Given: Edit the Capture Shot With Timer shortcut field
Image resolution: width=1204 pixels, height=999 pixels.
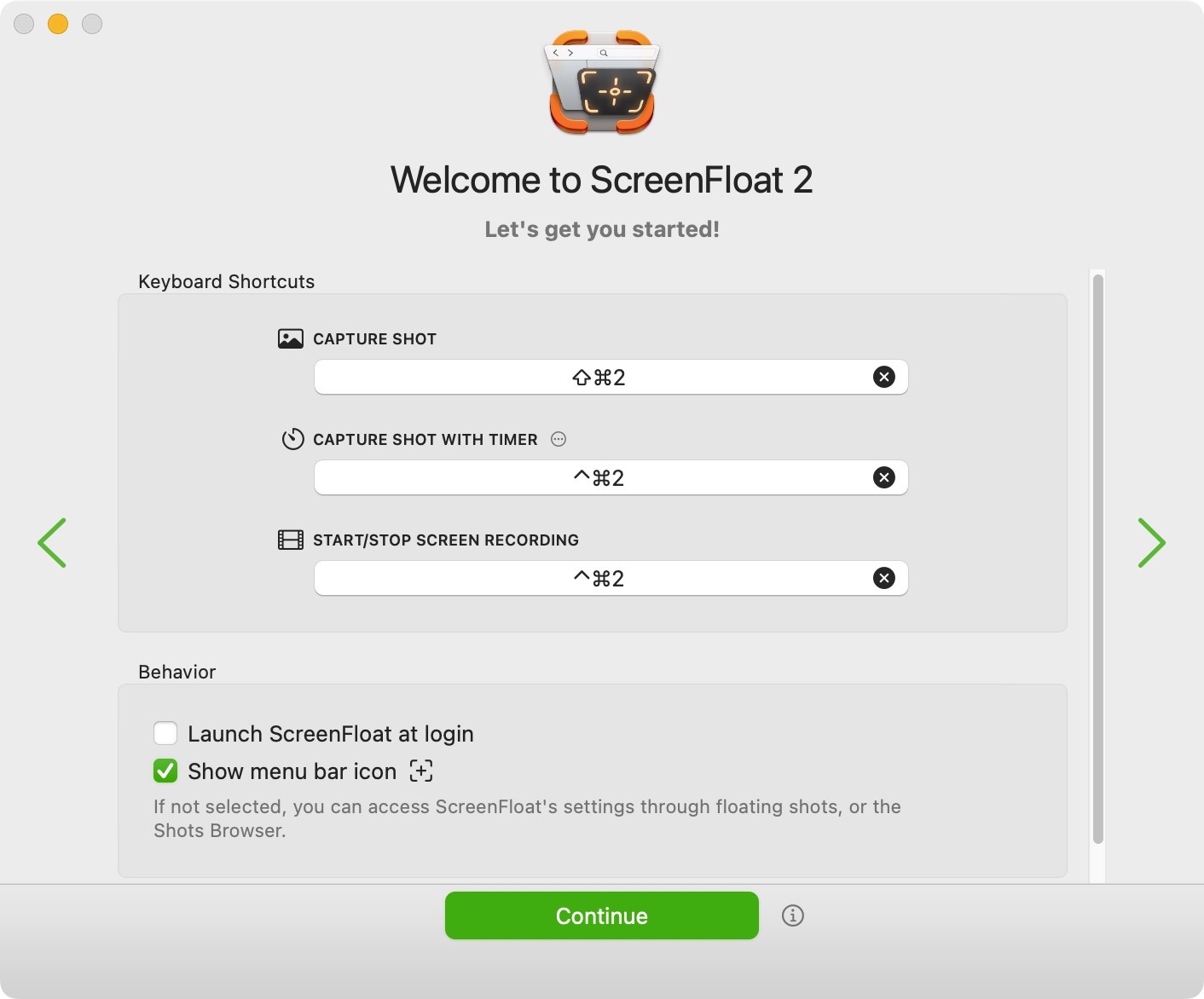Looking at the screenshot, I should [611, 477].
